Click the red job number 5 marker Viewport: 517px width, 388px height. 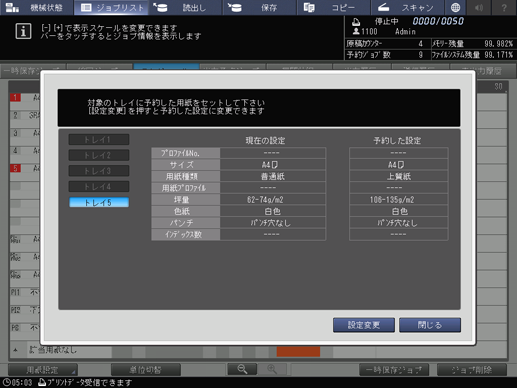click(x=15, y=168)
